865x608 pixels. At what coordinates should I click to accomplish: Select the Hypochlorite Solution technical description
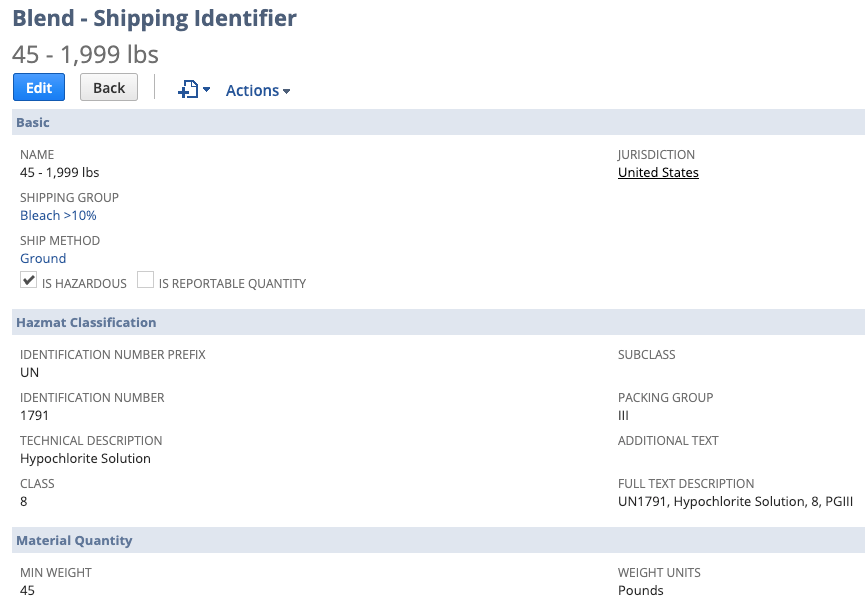tap(85, 458)
